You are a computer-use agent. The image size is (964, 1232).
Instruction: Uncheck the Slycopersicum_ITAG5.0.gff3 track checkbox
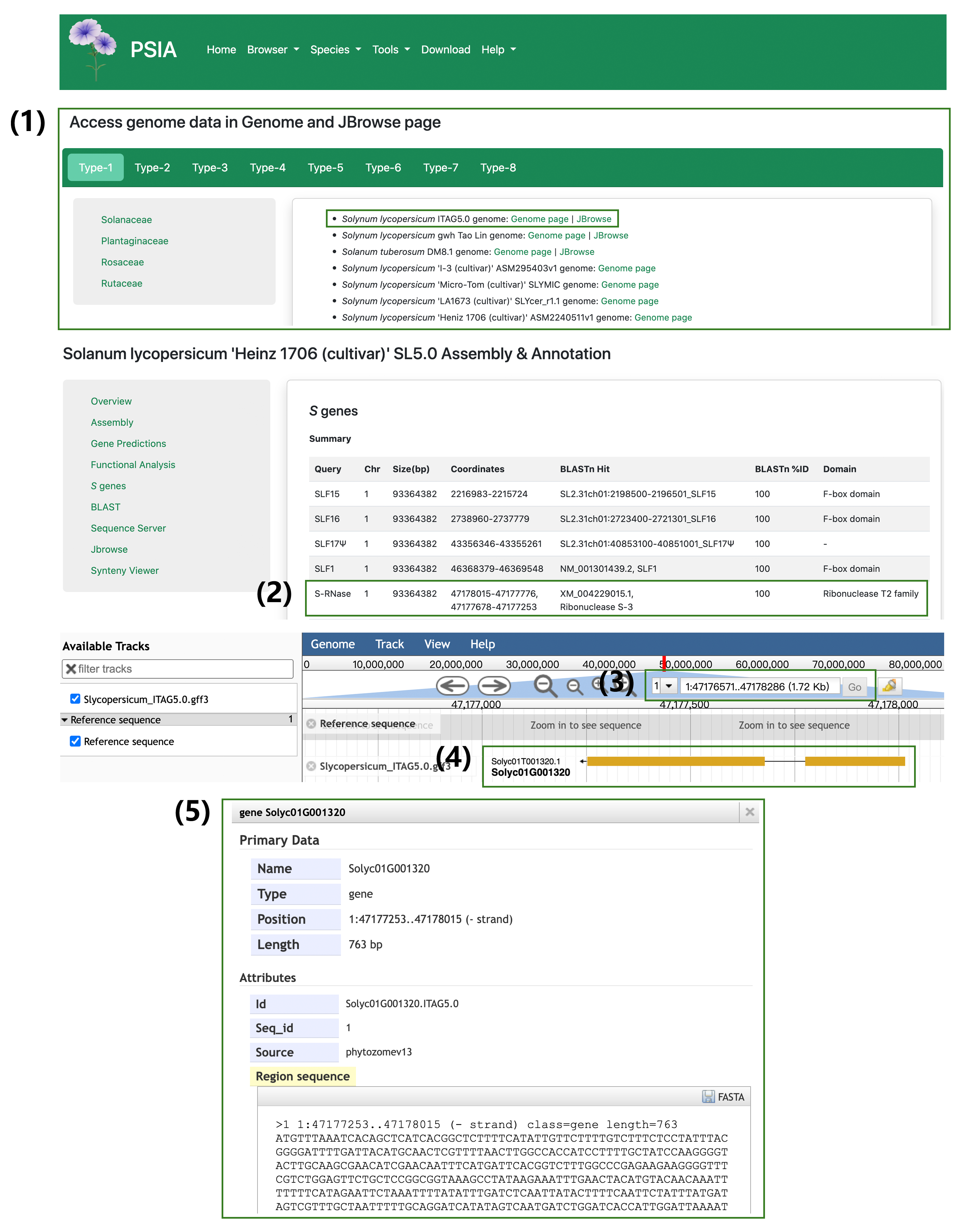75,699
